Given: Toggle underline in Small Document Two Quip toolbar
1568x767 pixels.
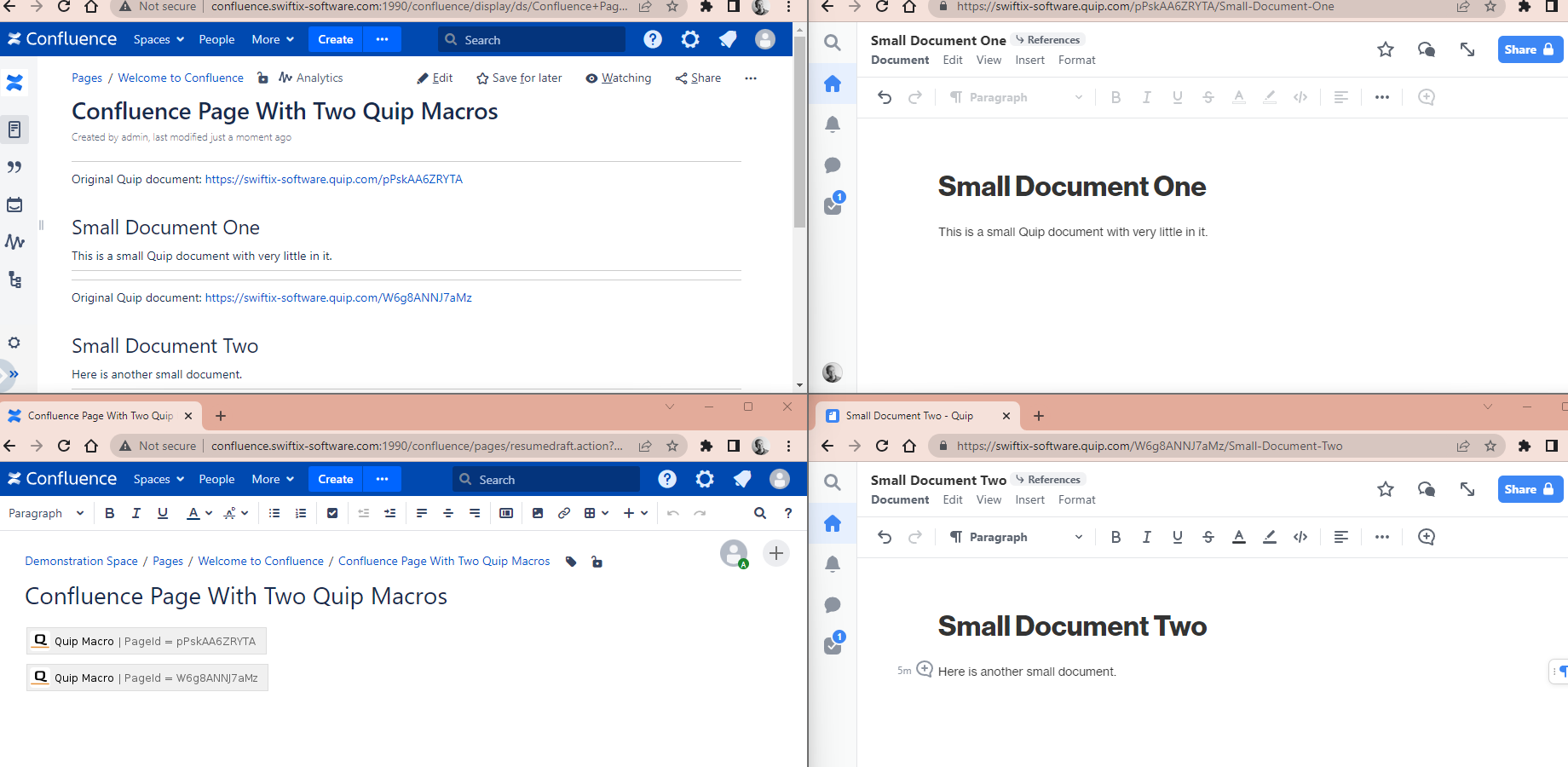Looking at the screenshot, I should [1177, 537].
